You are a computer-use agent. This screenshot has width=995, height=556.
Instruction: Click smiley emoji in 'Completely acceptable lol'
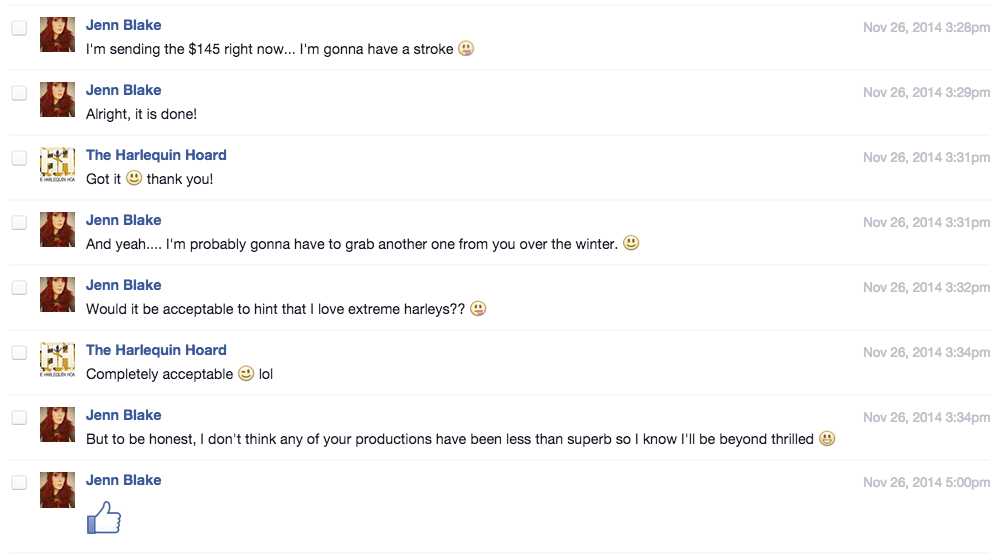pyautogui.click(x=246, y=373)
